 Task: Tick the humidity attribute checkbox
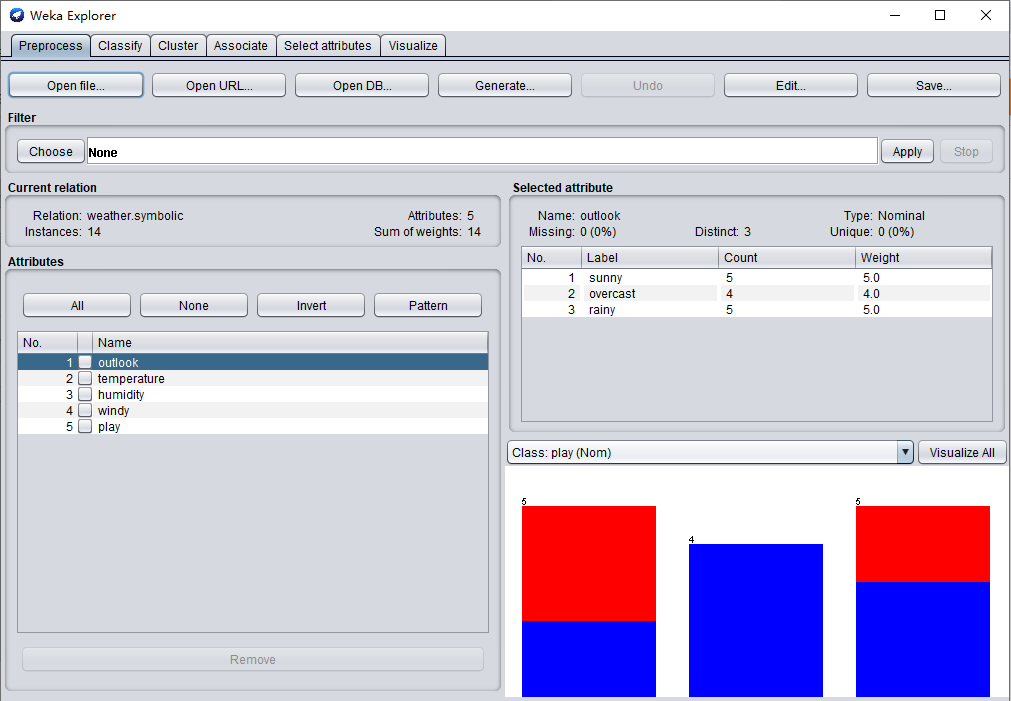pos(85,394)
